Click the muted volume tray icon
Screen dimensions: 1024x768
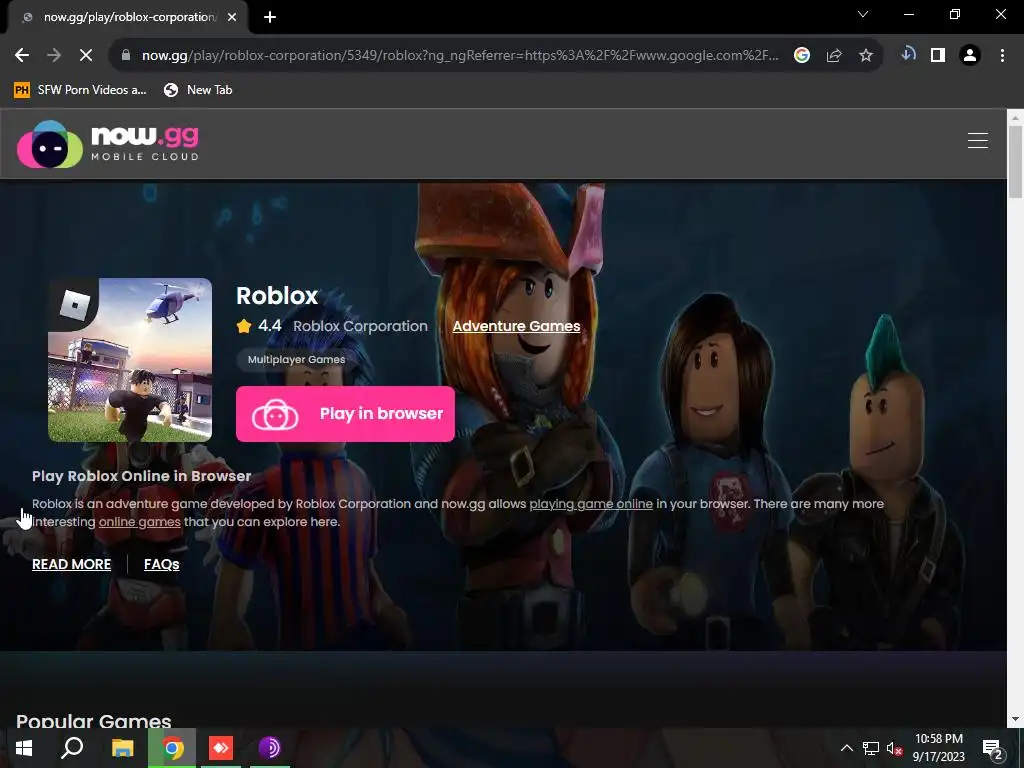pyautogui.click(x=894, y=748)
